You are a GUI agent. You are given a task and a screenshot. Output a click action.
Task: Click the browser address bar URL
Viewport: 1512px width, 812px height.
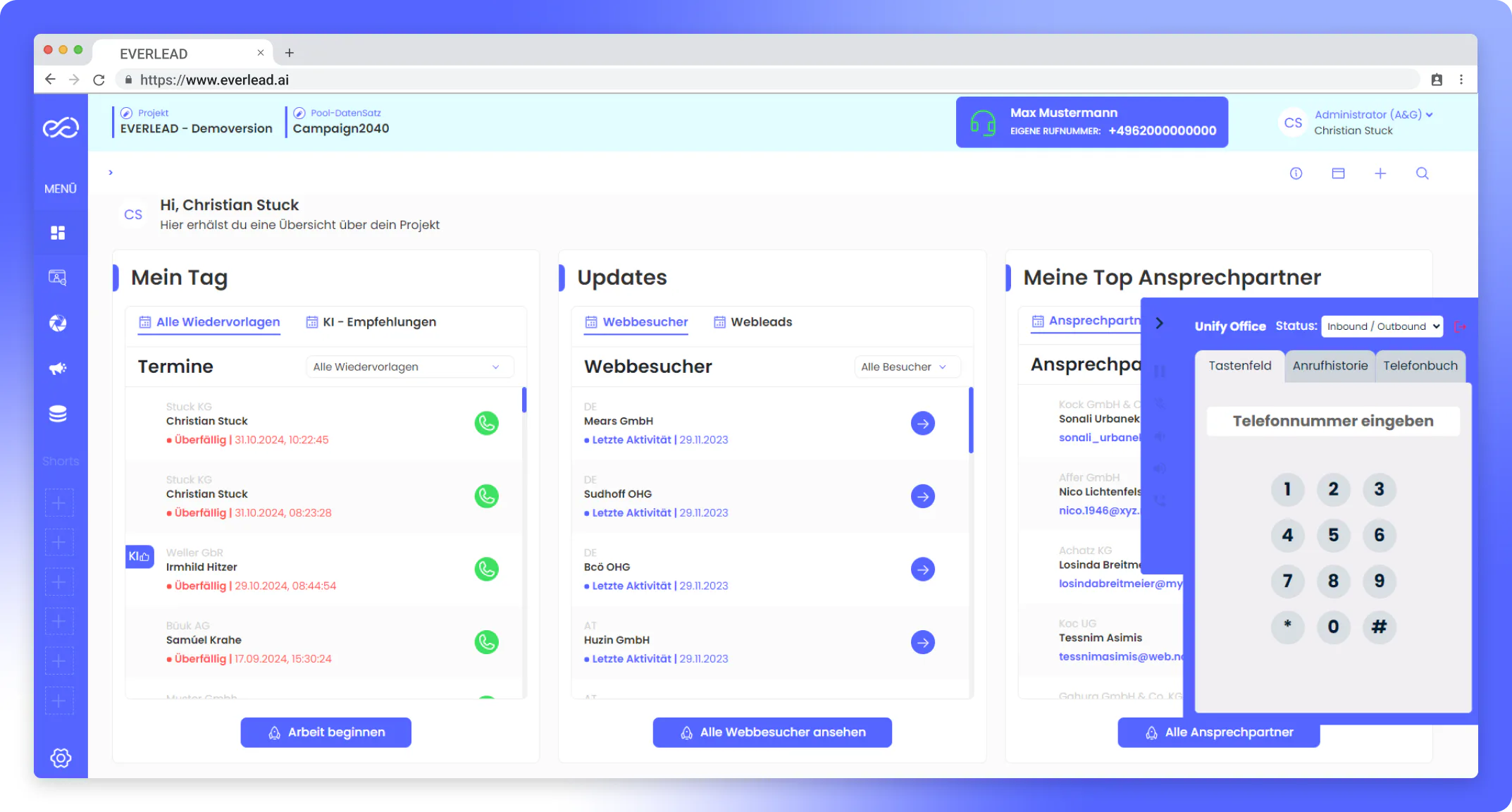[x=214, y=80]
